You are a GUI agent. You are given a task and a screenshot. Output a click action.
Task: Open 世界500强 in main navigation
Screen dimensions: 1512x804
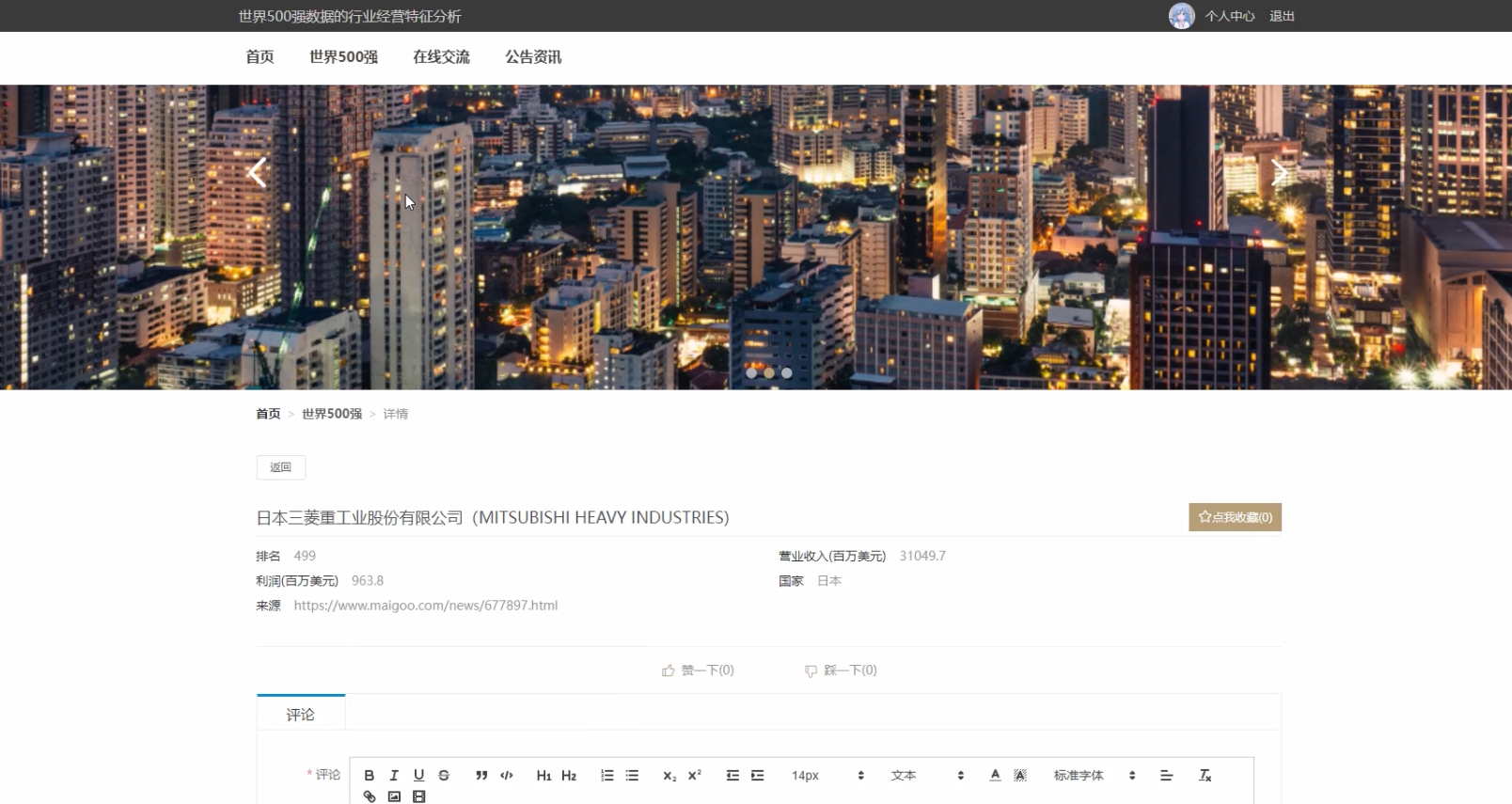click(x=343, y=57)
